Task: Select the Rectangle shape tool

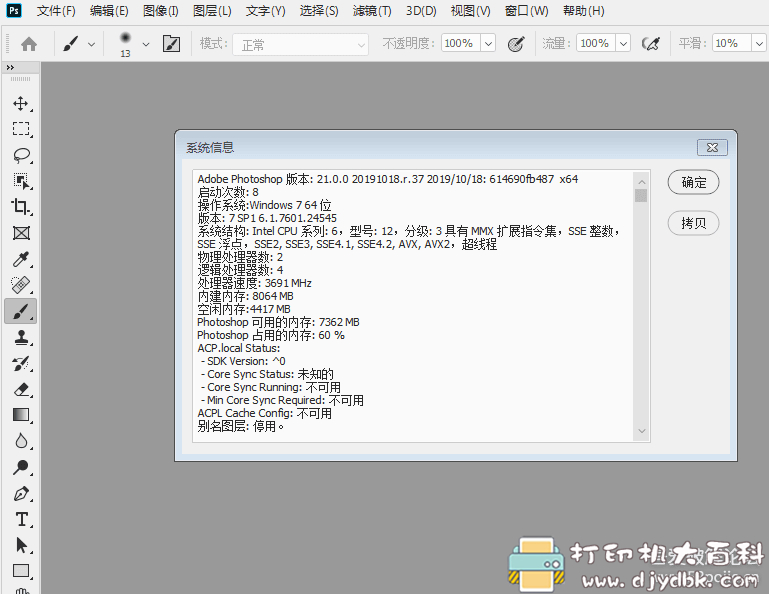Action: pos(21,571)
